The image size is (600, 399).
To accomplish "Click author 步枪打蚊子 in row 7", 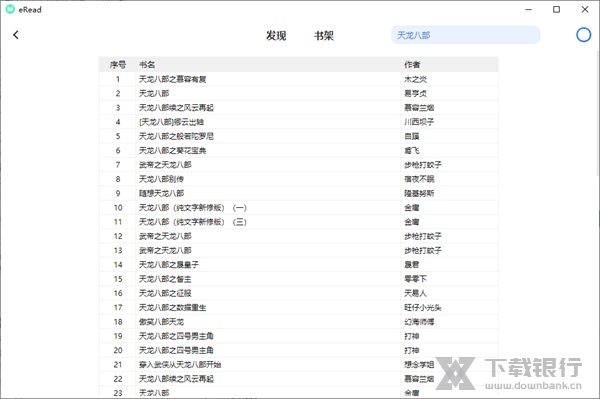I will coord(423,165).
